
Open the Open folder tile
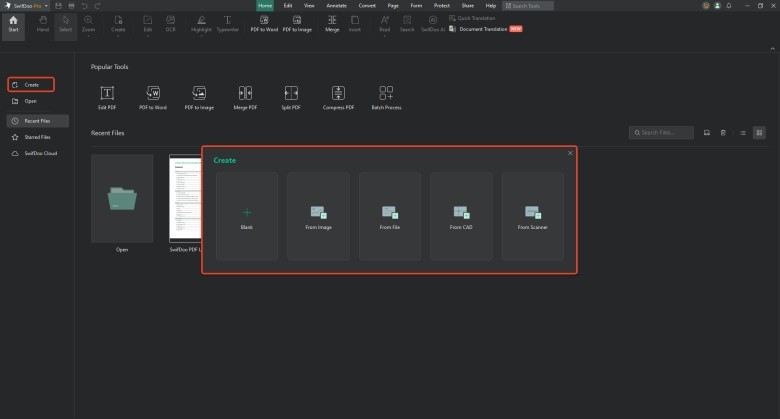(122, 199)
